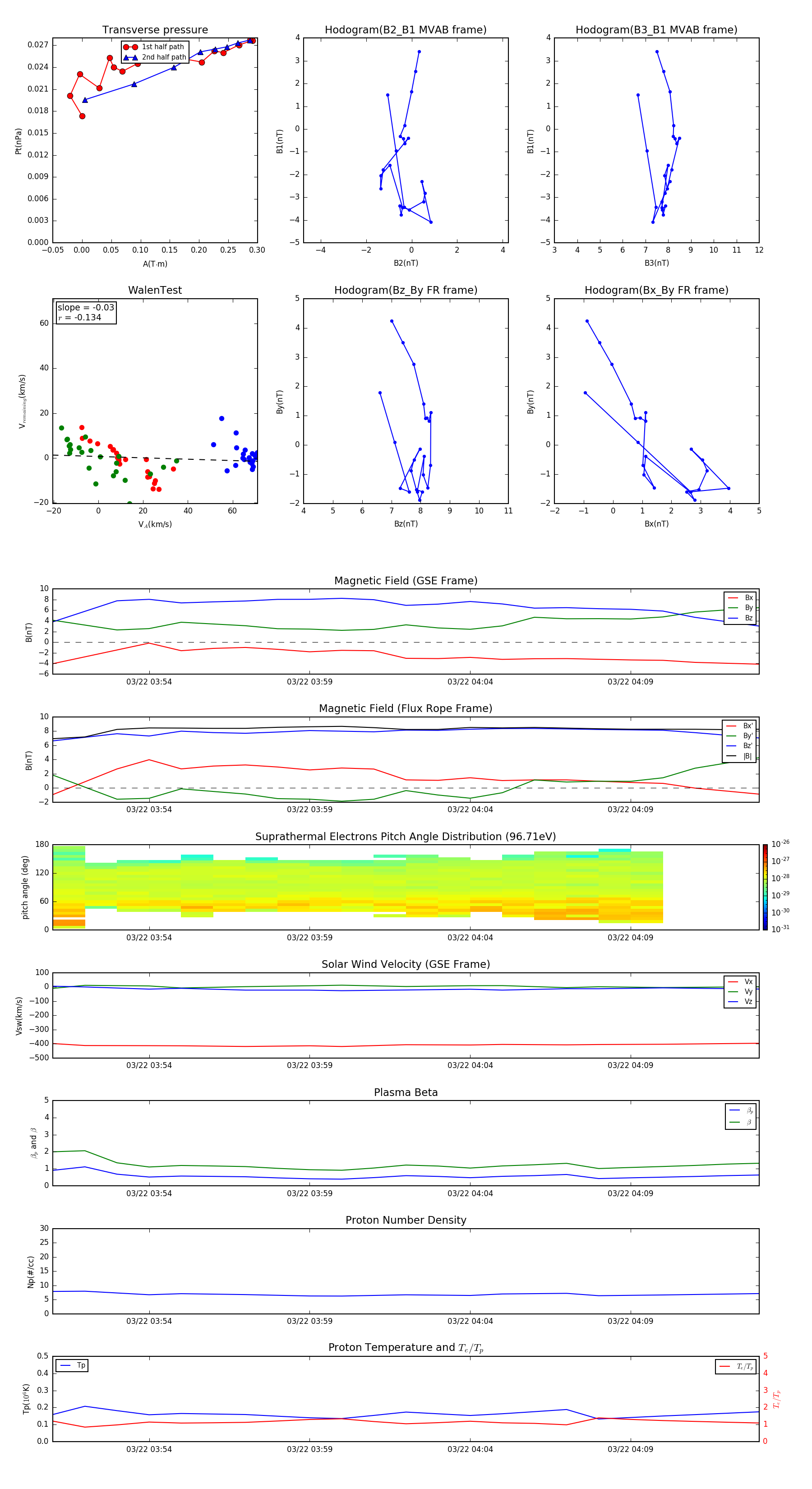Screen dimensions: 812x1489
Task: Select the Bz' legend entry in Flux Rope panel
Action: pyautogui.click(x=739, y=746)
